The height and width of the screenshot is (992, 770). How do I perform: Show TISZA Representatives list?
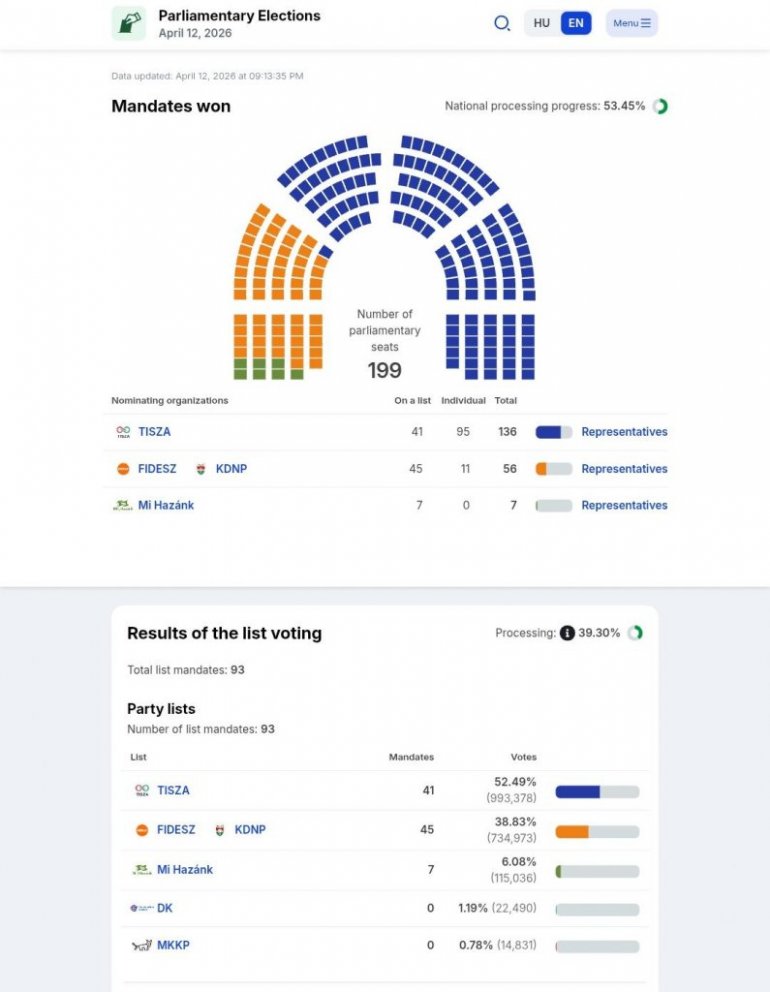click(x=624, y=432)
